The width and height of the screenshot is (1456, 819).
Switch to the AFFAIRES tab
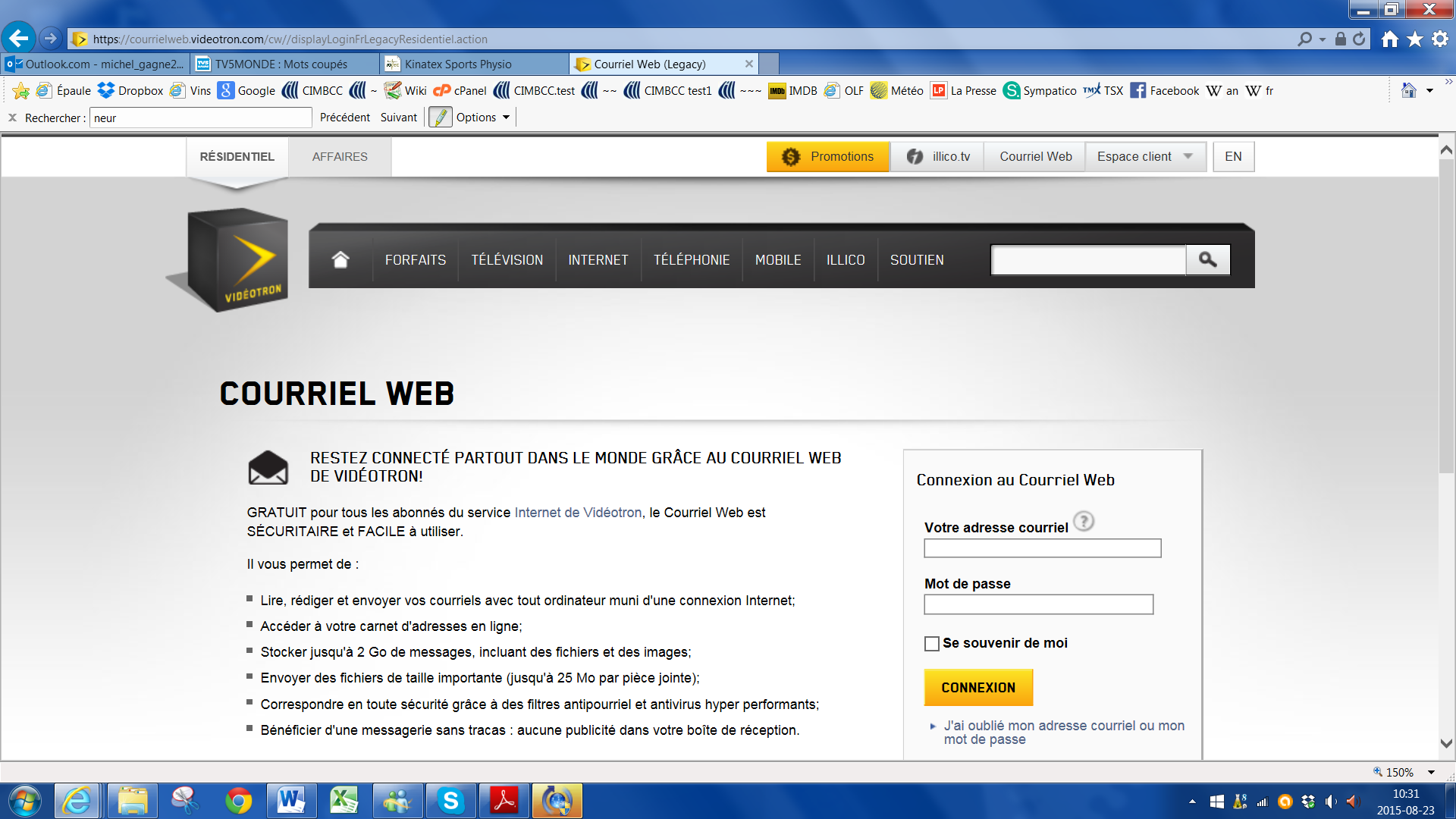pos(340,156)
